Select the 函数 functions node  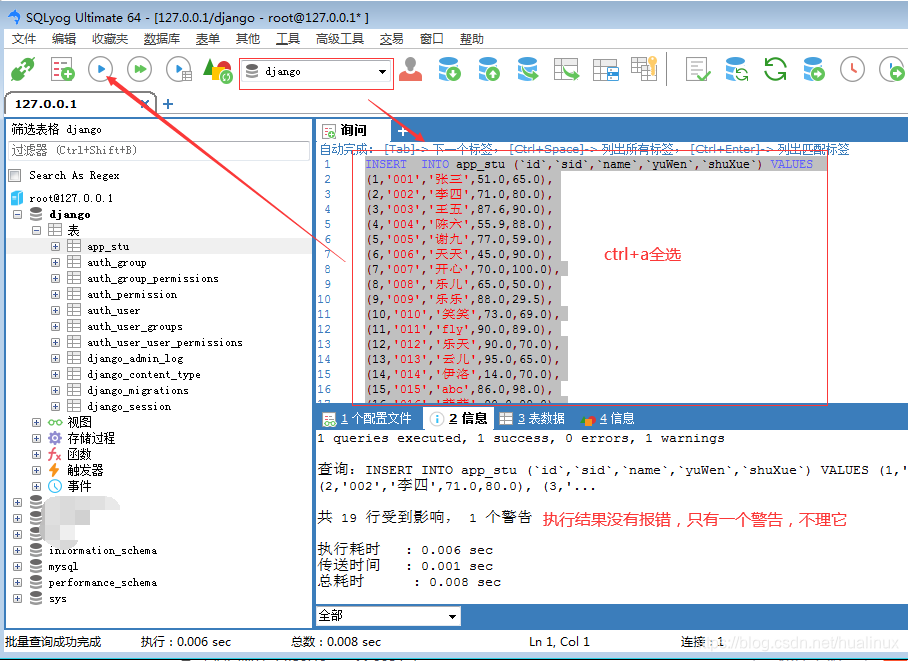79,454
